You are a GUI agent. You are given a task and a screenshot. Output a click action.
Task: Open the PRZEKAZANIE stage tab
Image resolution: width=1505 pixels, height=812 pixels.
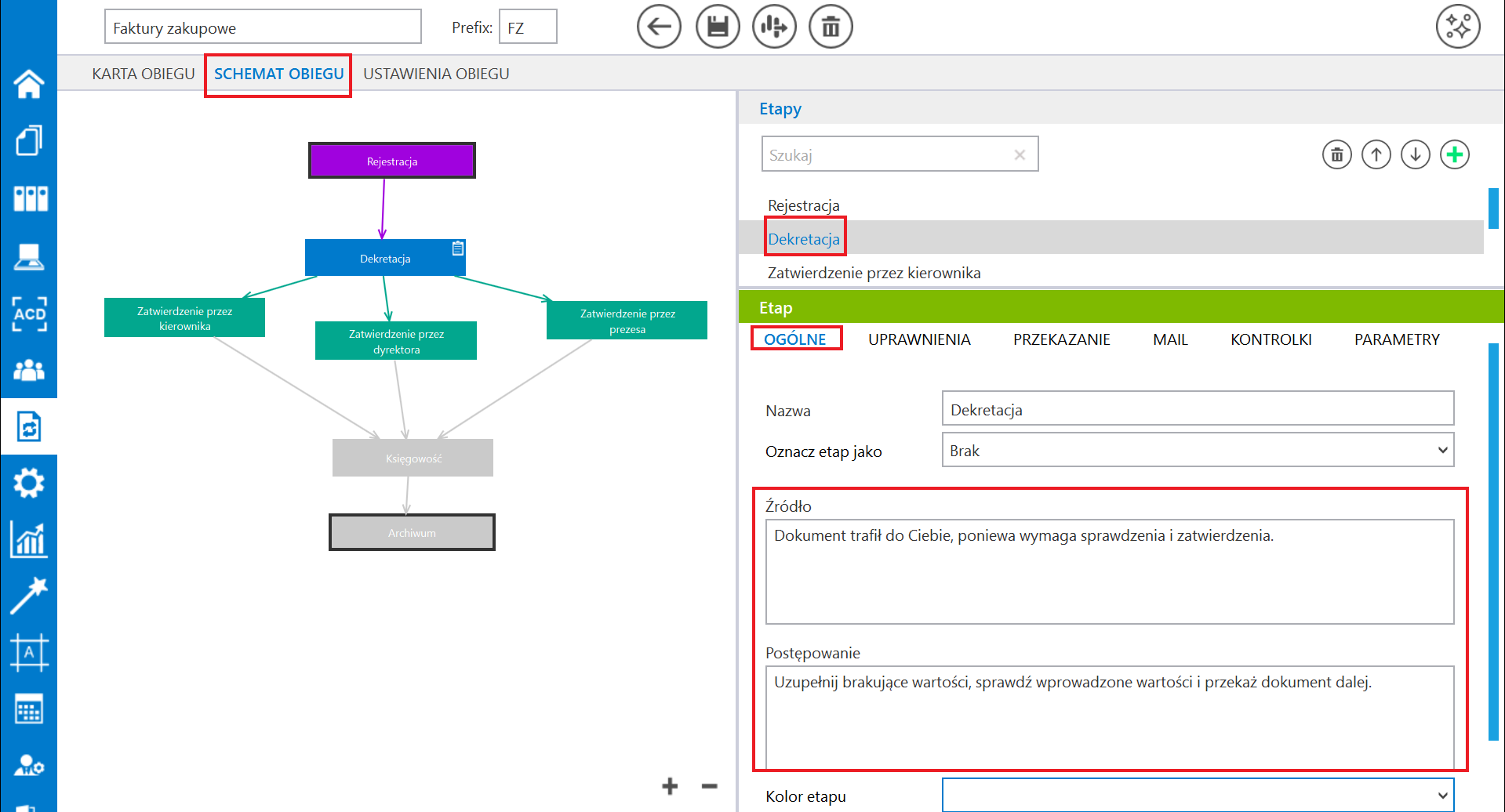(1061, 339)
